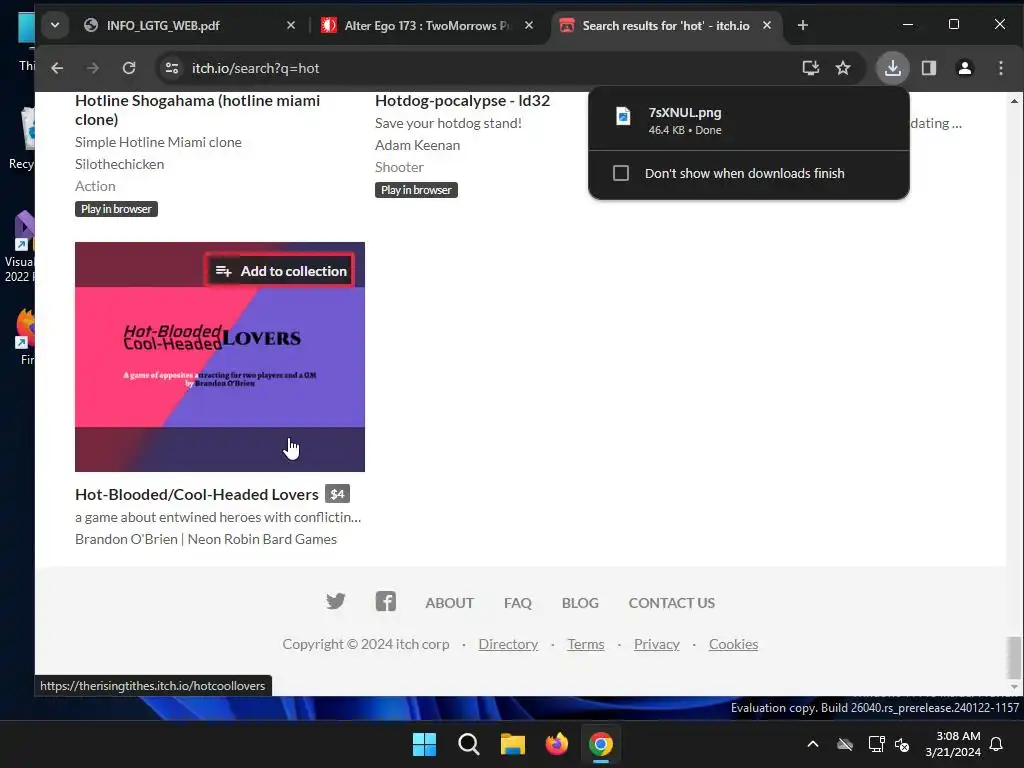Open Silothechicken author page
The image size is (1024, 768).
coord(120,164)
